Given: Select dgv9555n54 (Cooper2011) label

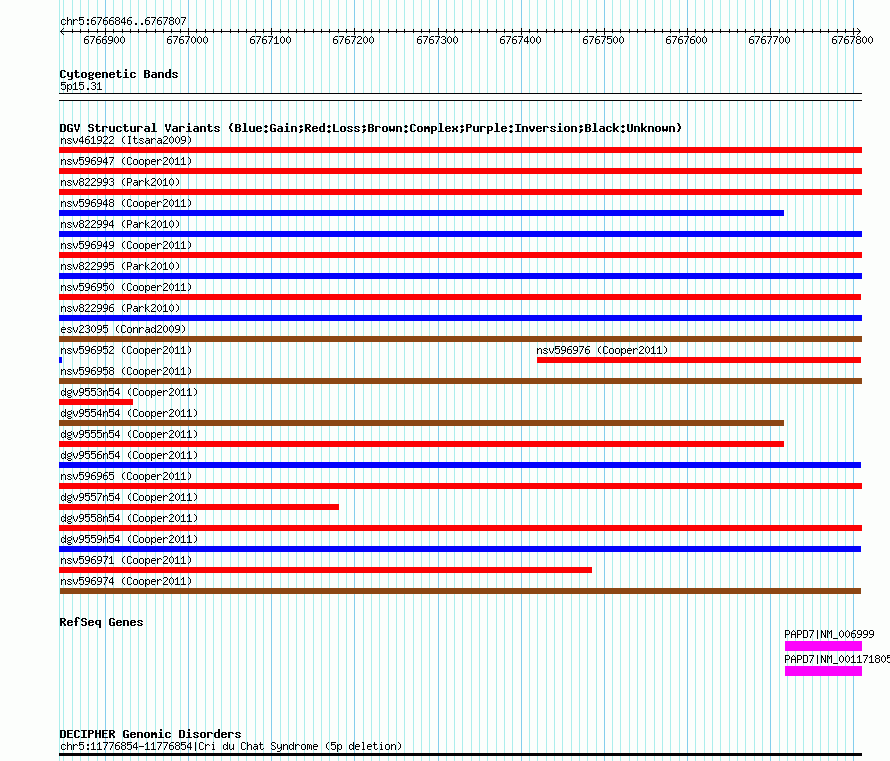Looking at the screenshot, I should click(129, 434).
